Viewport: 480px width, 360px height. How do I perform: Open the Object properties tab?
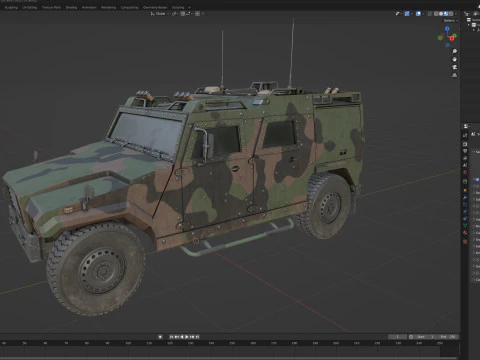pyautogui.click(x=465, y=190)
